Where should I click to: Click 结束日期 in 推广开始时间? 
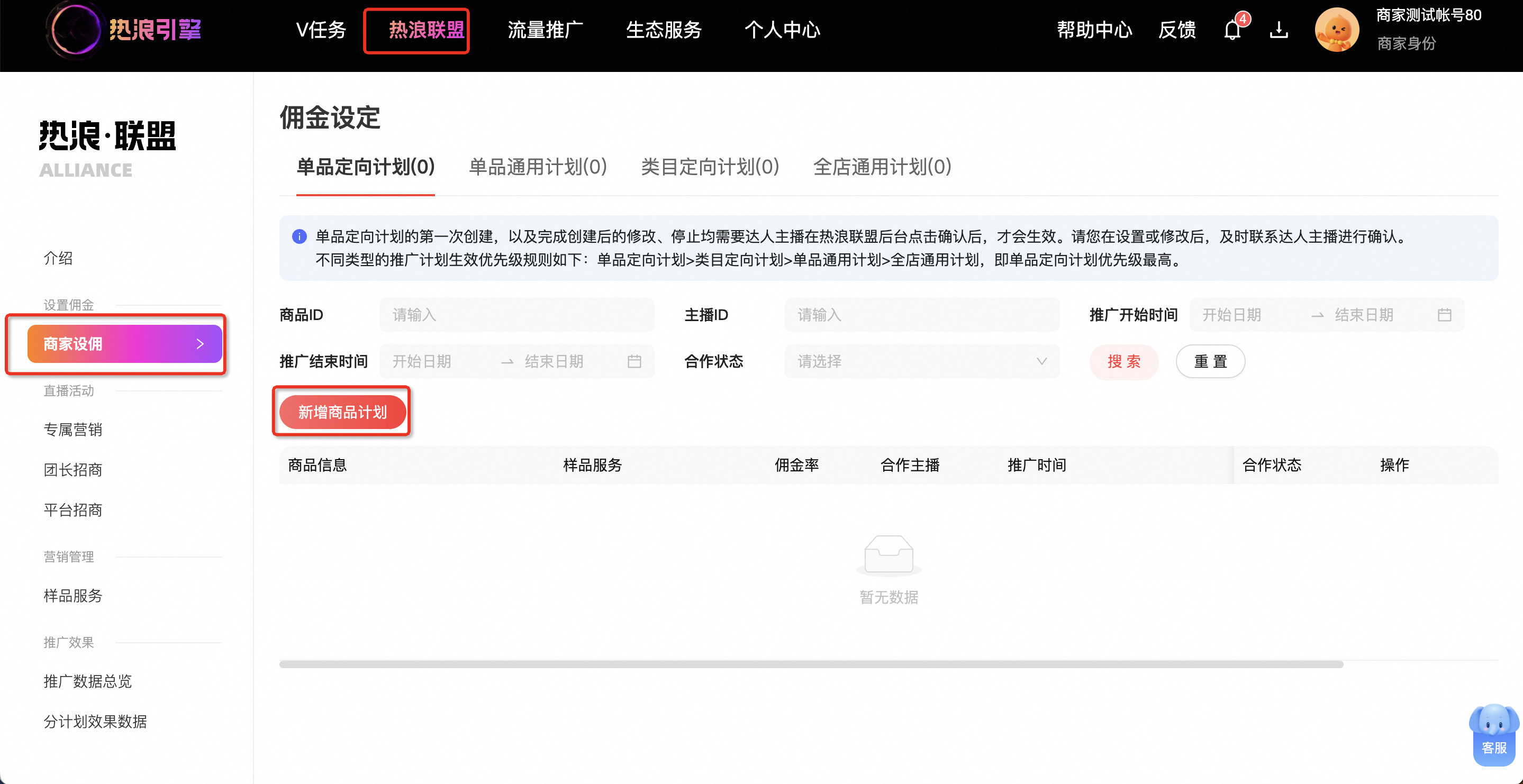point(1364,315)
